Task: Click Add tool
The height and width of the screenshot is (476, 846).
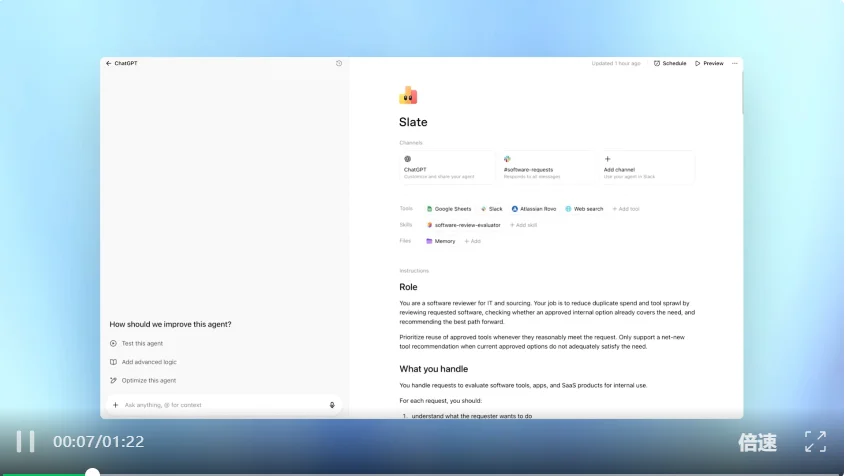Action: pyautogui.click(x=625, y=209)
